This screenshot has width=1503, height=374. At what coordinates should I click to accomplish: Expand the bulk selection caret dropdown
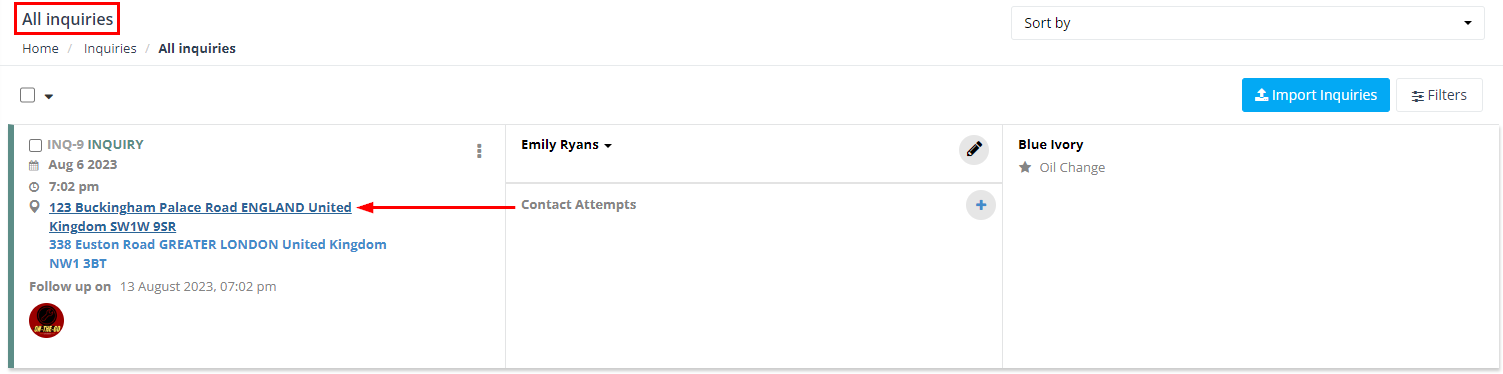pyautogui.click(x=48, y=96)
